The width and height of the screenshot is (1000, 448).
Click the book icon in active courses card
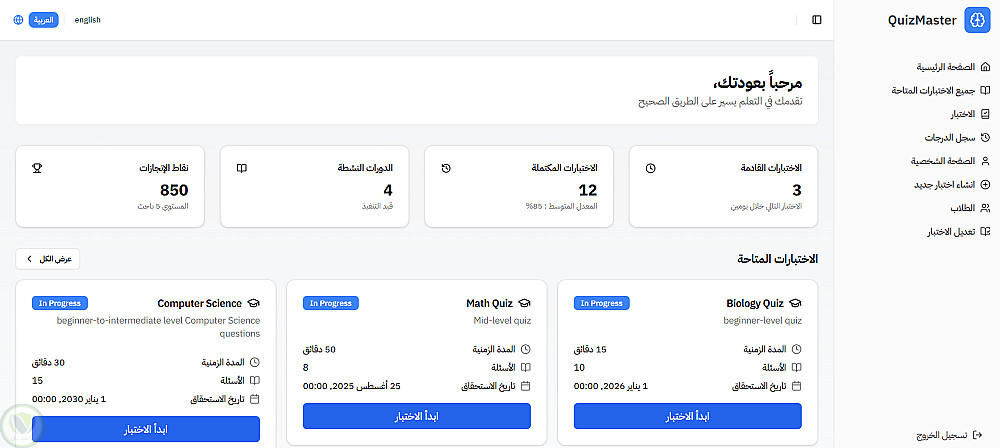241,168
